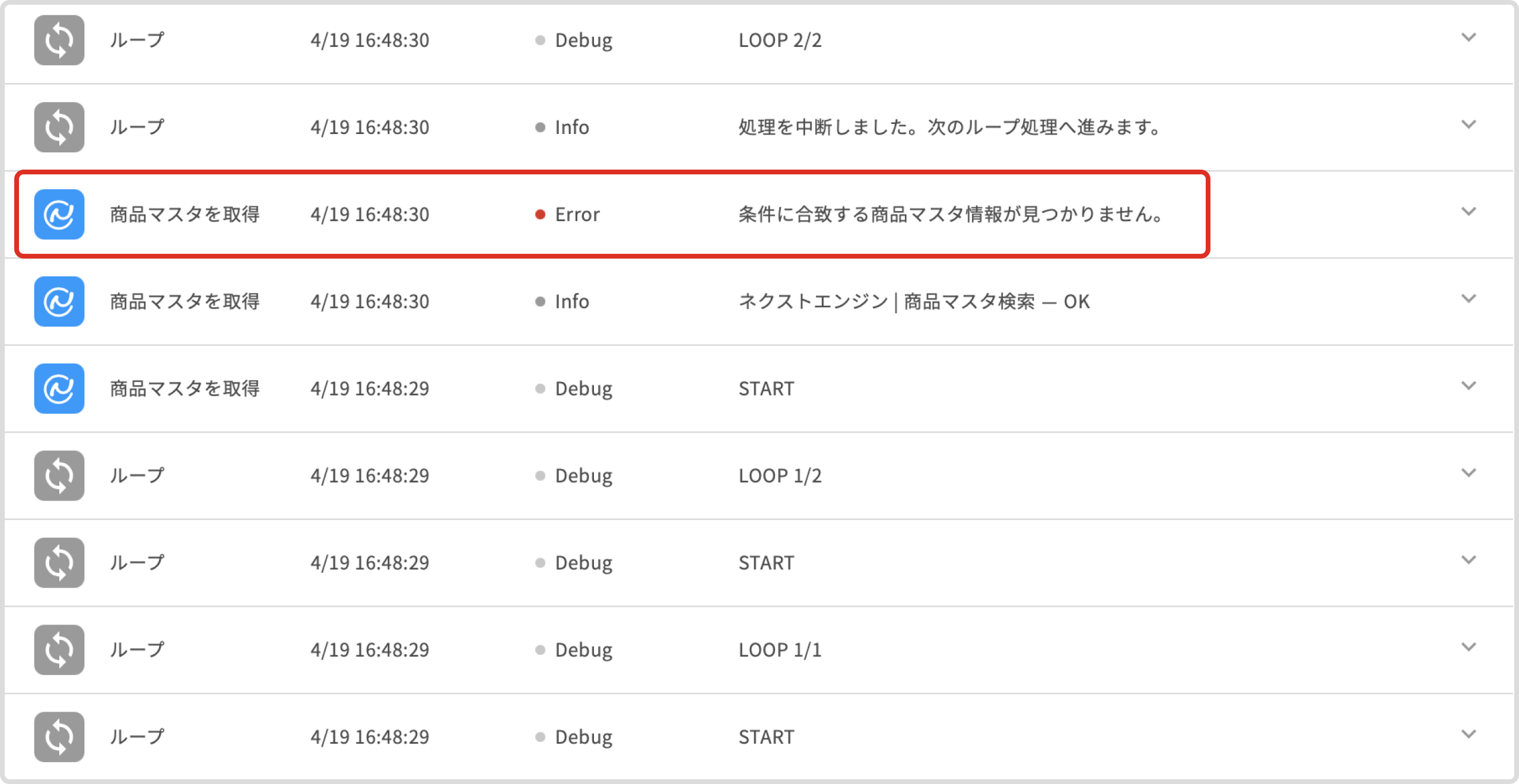Expand the 商品マスタを取得 START entry chevron
The image size is (1519, 784).
[x=1469, y=387]
